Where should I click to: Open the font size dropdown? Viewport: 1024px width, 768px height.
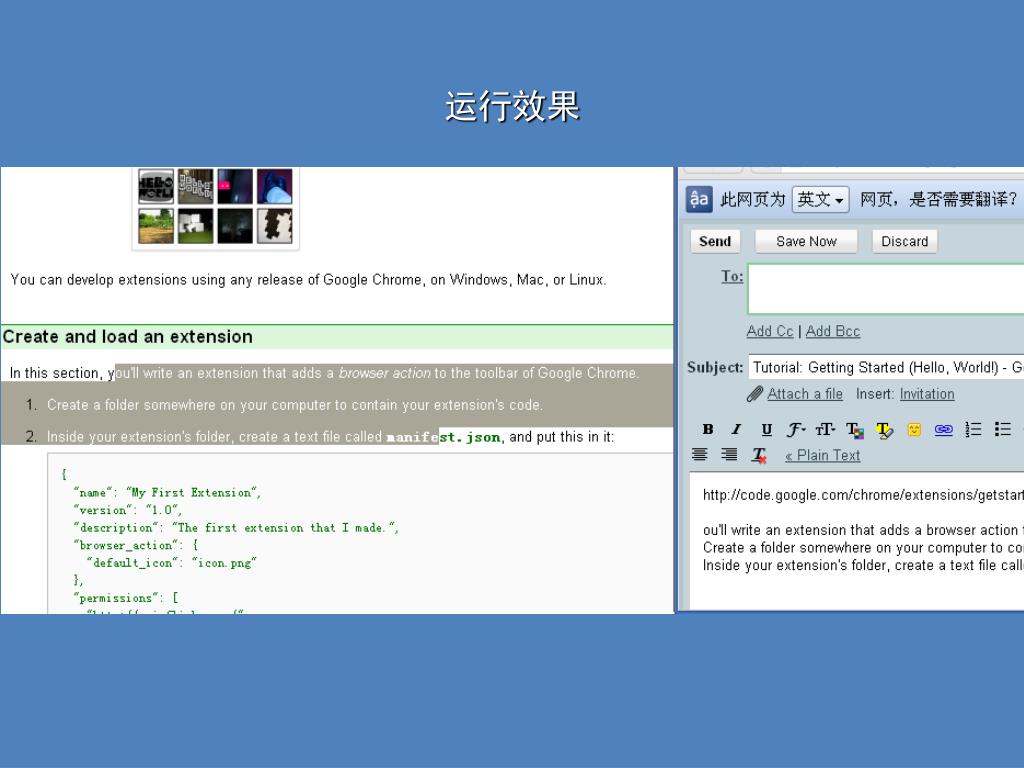(825, 429)
